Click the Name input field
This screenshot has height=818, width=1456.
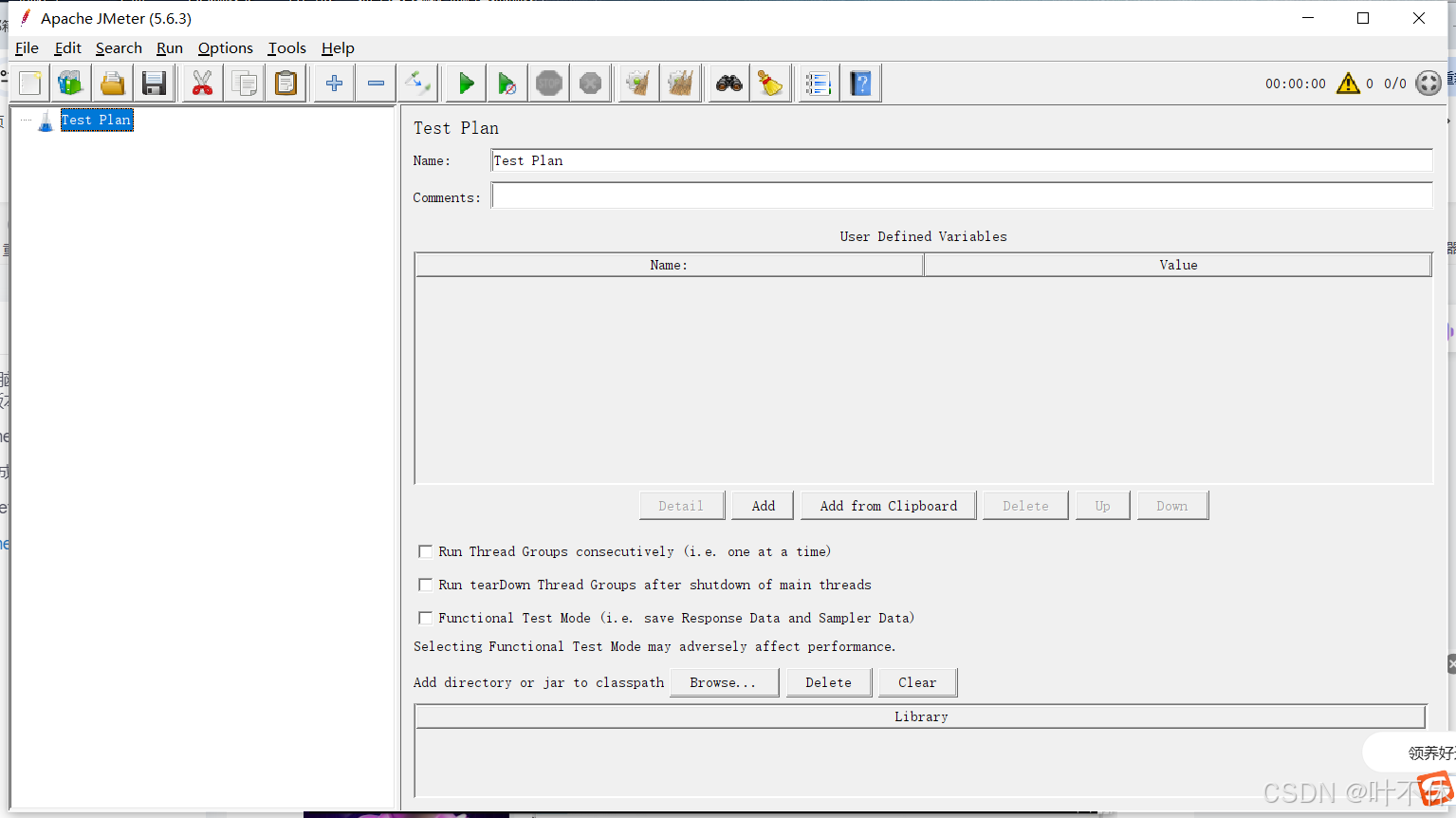pyautogui.click(x=962, y=160)
